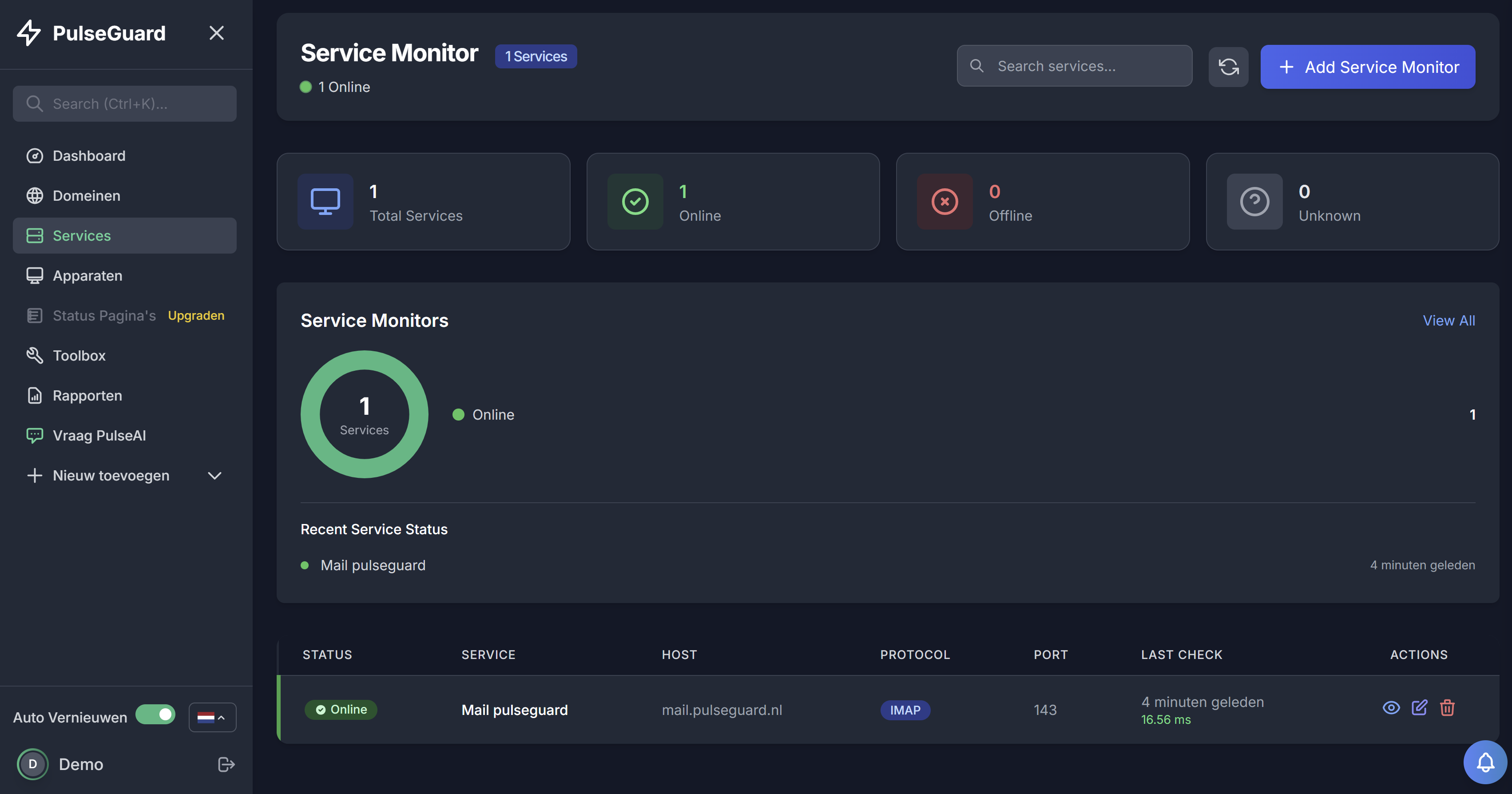Open the Apparaten monitor icon
Viewport: 1512px width, 794px height.
35,275
